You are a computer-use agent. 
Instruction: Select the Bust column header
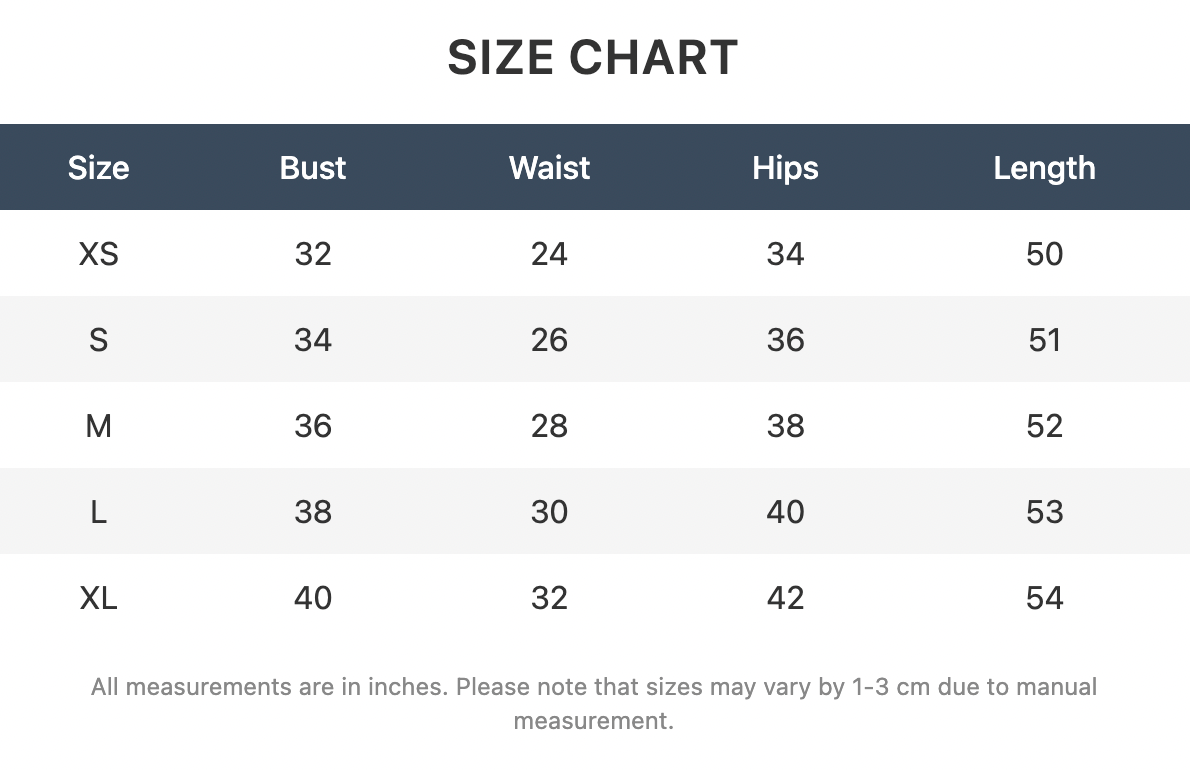pyautogui.click(x=313, y=168)
